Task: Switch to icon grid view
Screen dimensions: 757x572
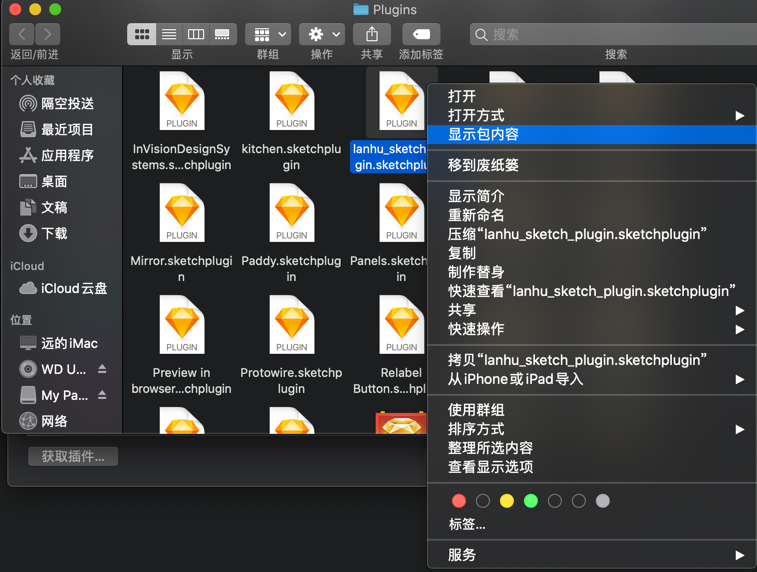Action: 141,34
